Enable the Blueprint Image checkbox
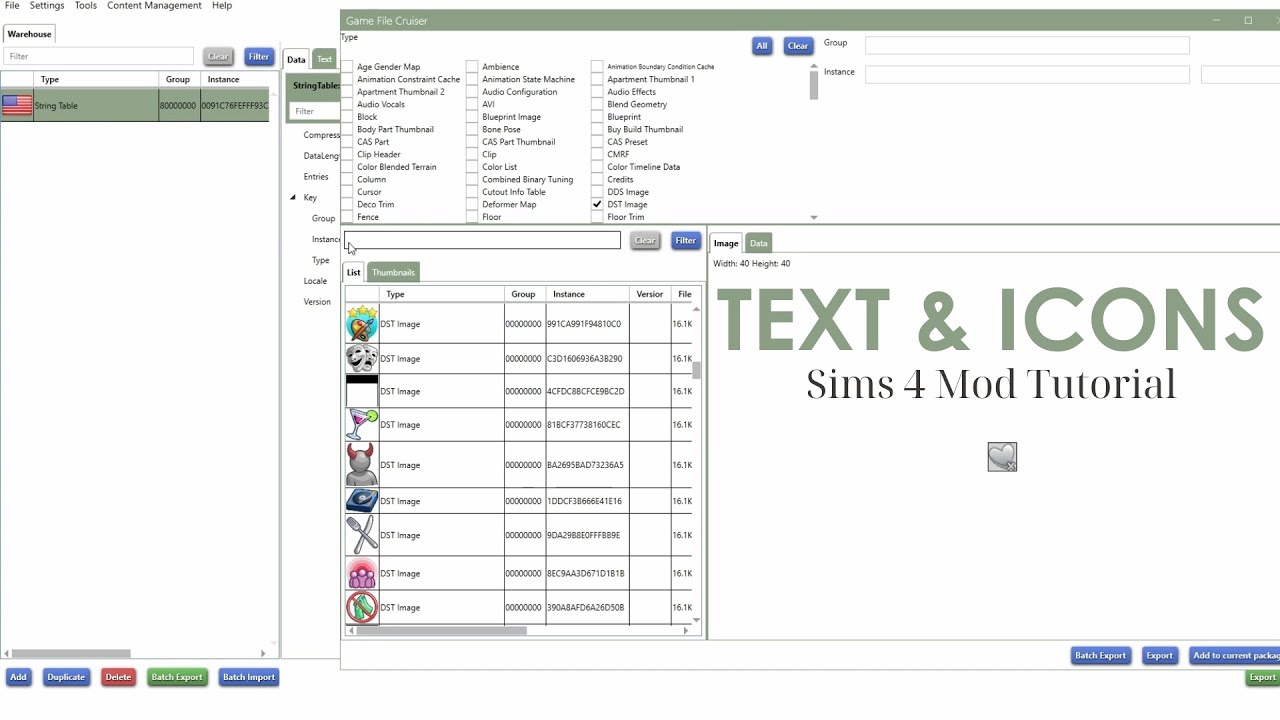The width and height of the screenshot is (1280, 720). pos(472,117)
